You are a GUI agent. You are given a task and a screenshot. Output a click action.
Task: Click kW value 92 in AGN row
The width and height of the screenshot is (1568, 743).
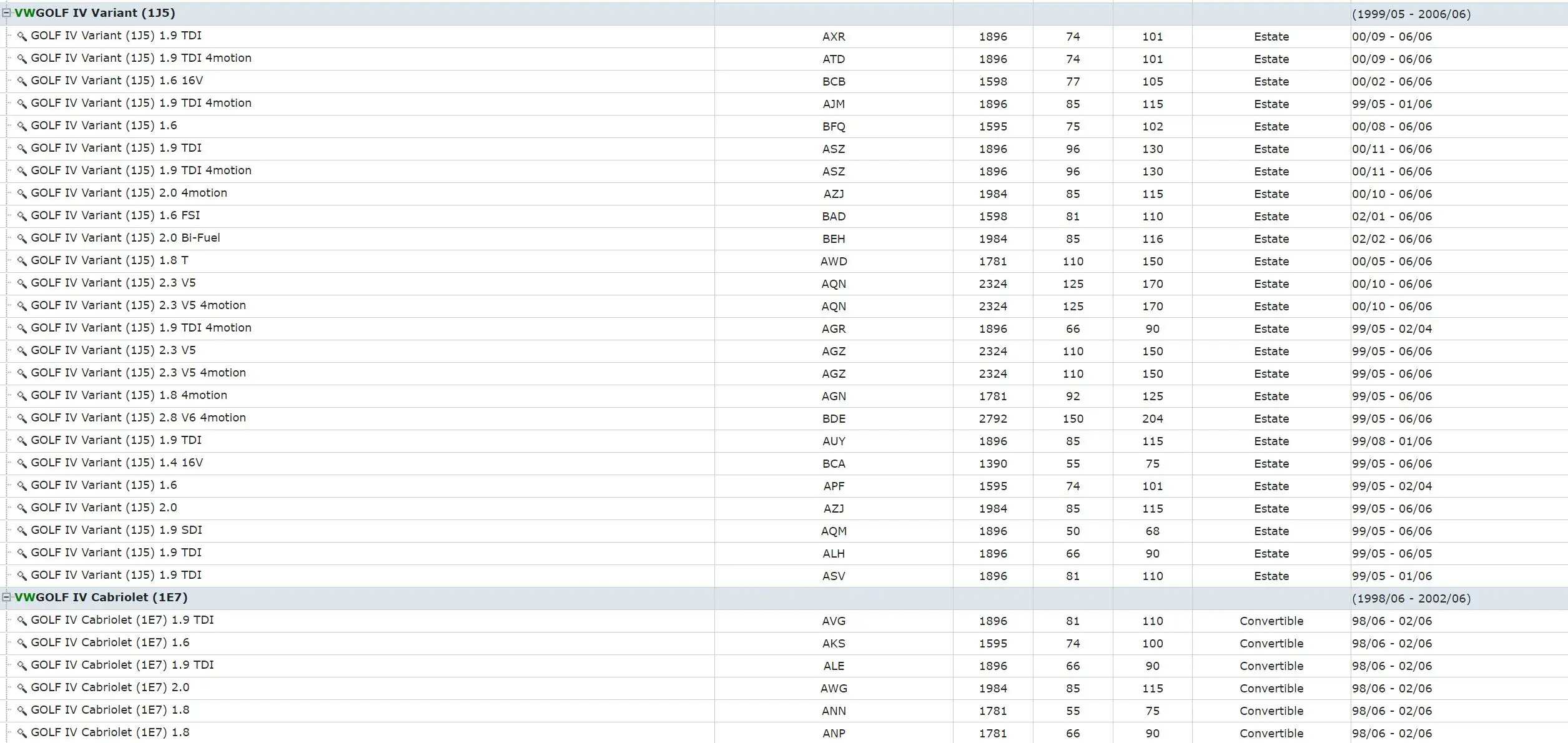tap(1073, 396)
